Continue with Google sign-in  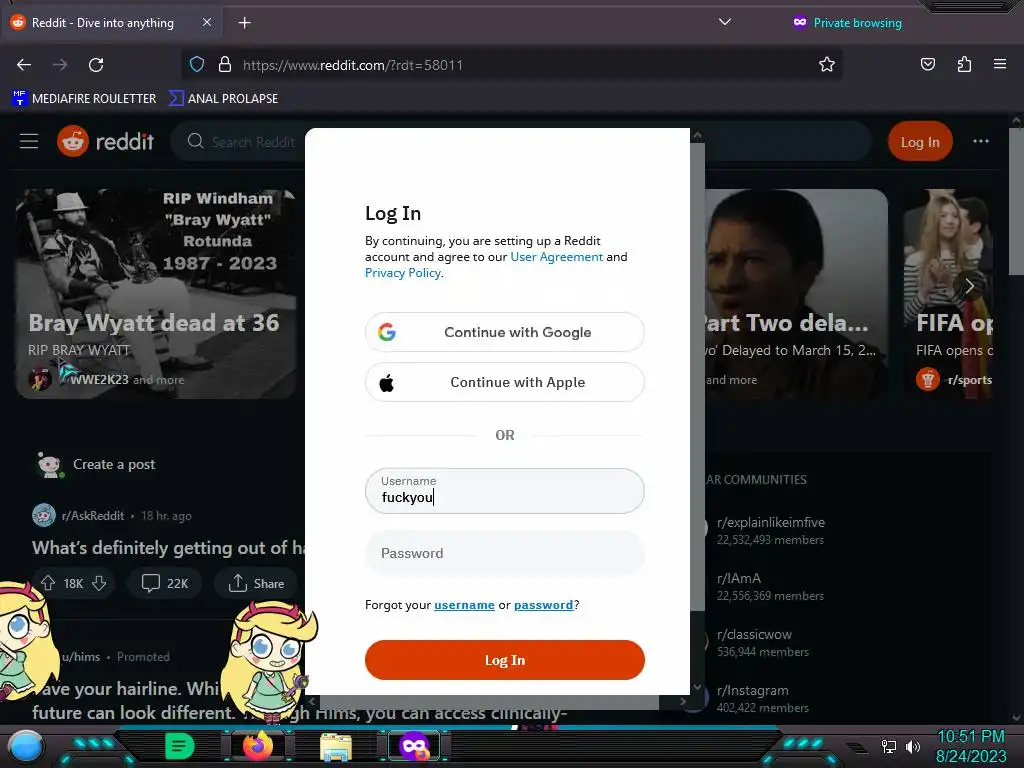point(505,332)
